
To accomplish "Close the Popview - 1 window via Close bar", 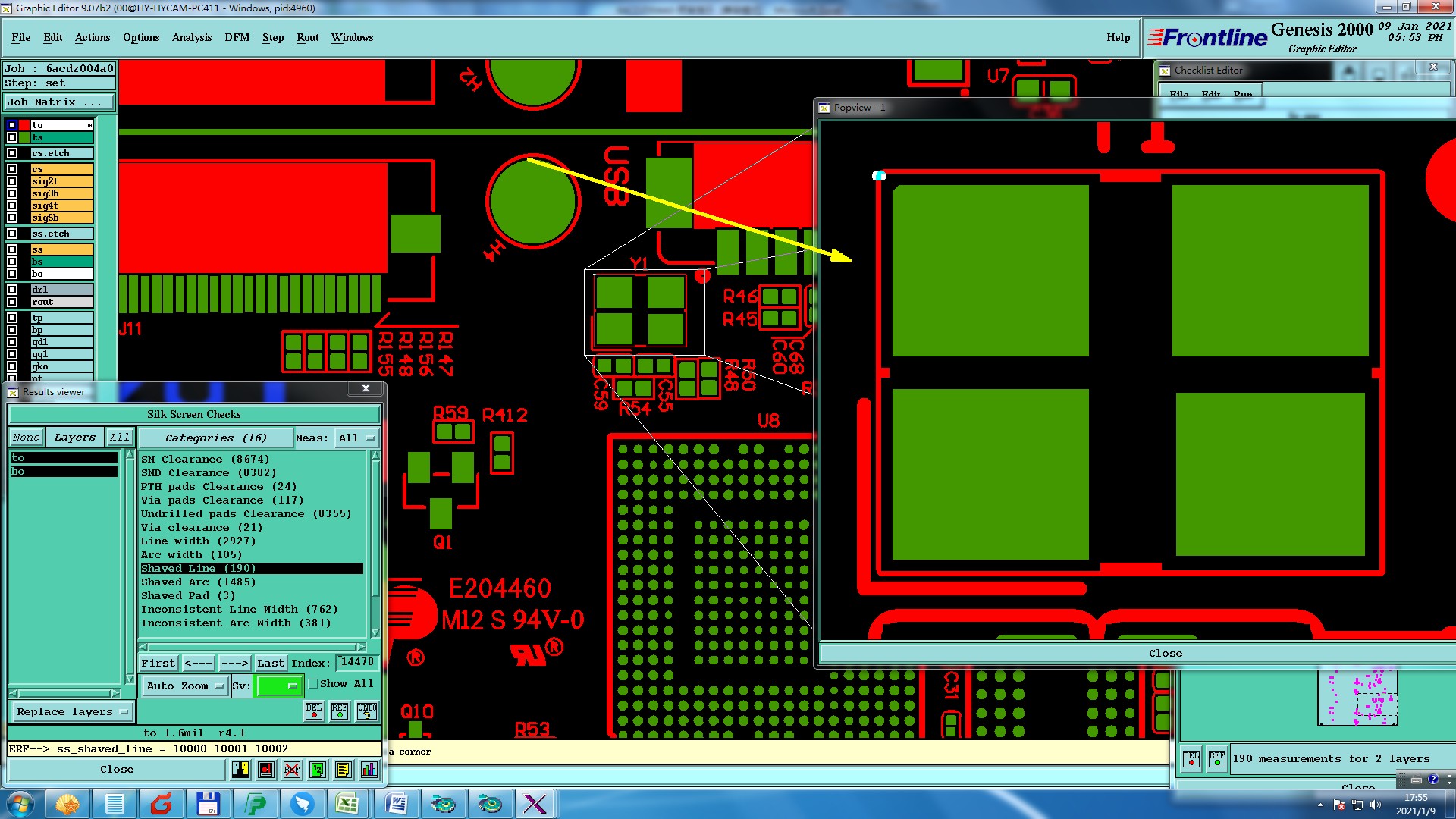I will point(1165,653).
